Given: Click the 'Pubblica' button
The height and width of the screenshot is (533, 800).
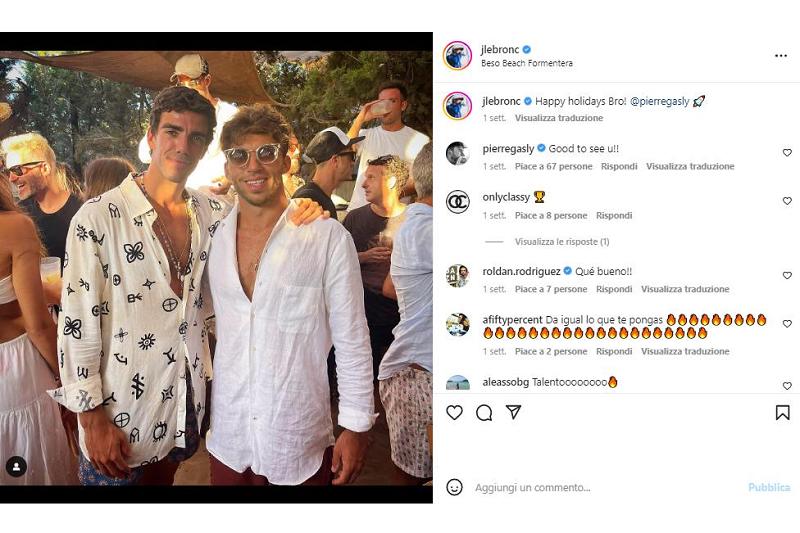Looking at the screenshot, I should tap(769, 488).
